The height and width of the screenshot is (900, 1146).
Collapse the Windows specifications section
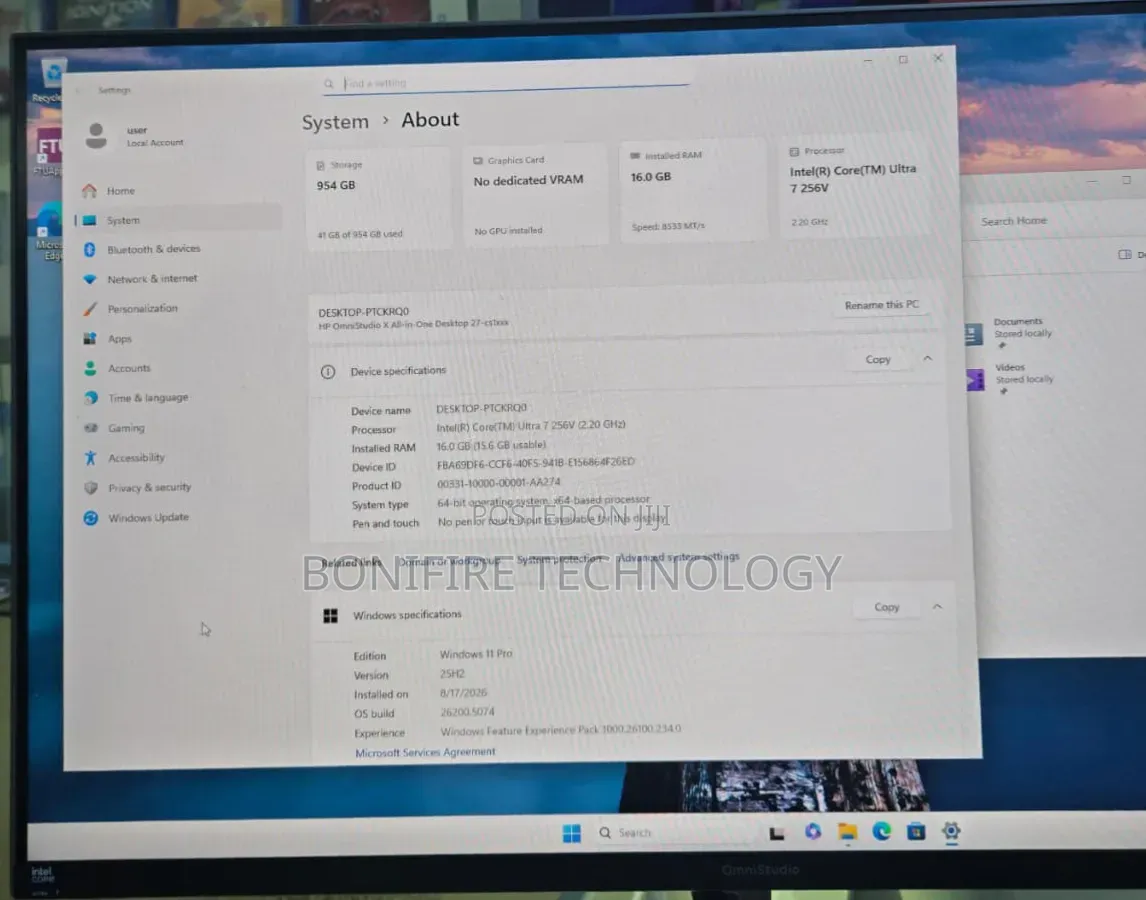point(937,607)
